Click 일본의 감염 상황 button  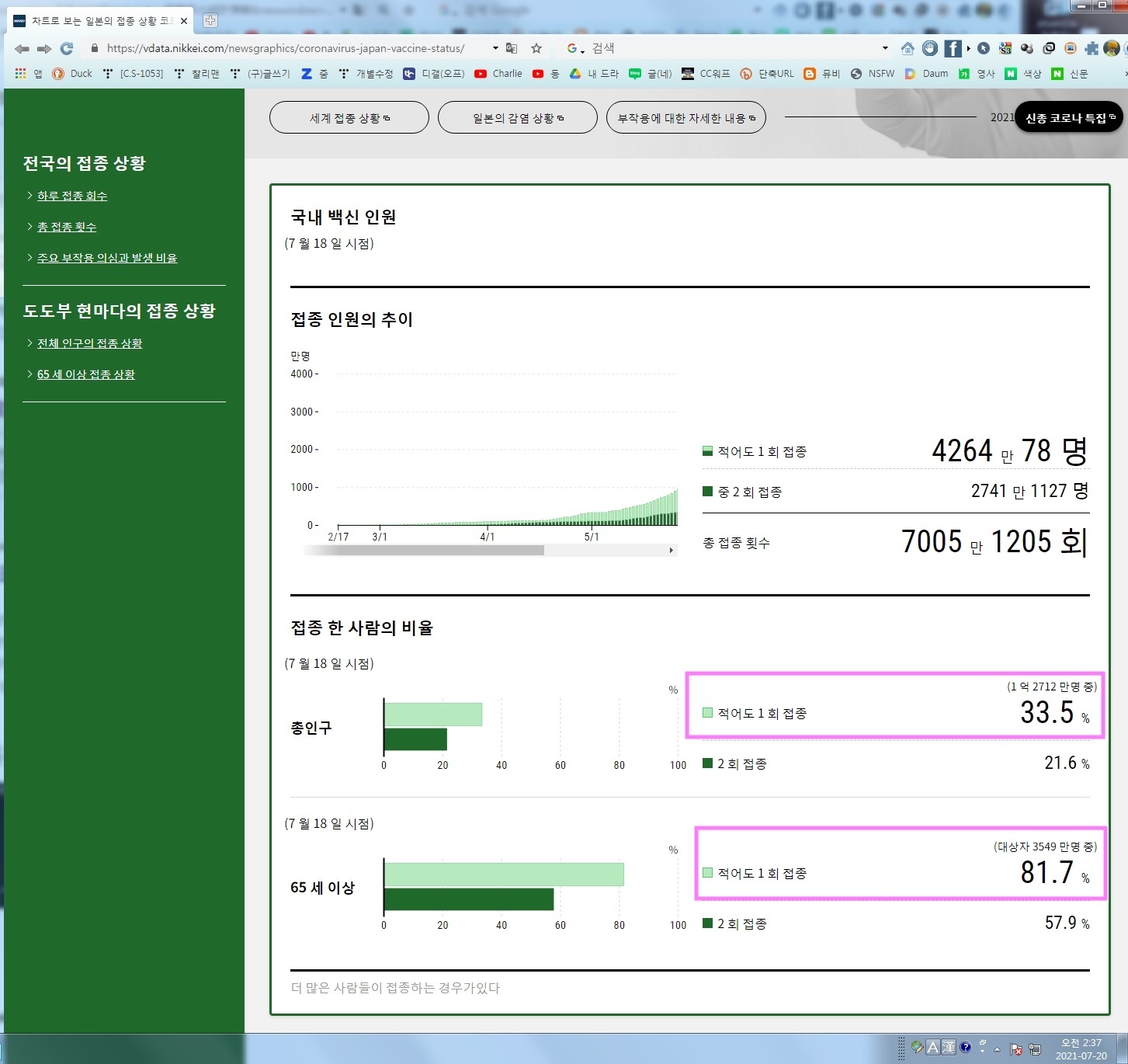[518, 117]
